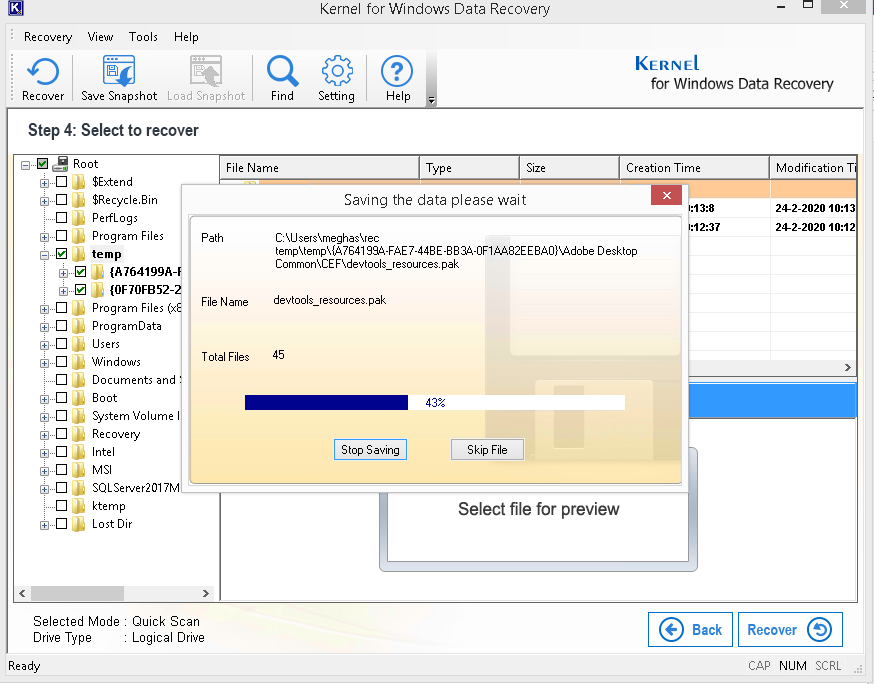Click the Back button
This screenshot has width=874, height=684.
tap(690, 629)
